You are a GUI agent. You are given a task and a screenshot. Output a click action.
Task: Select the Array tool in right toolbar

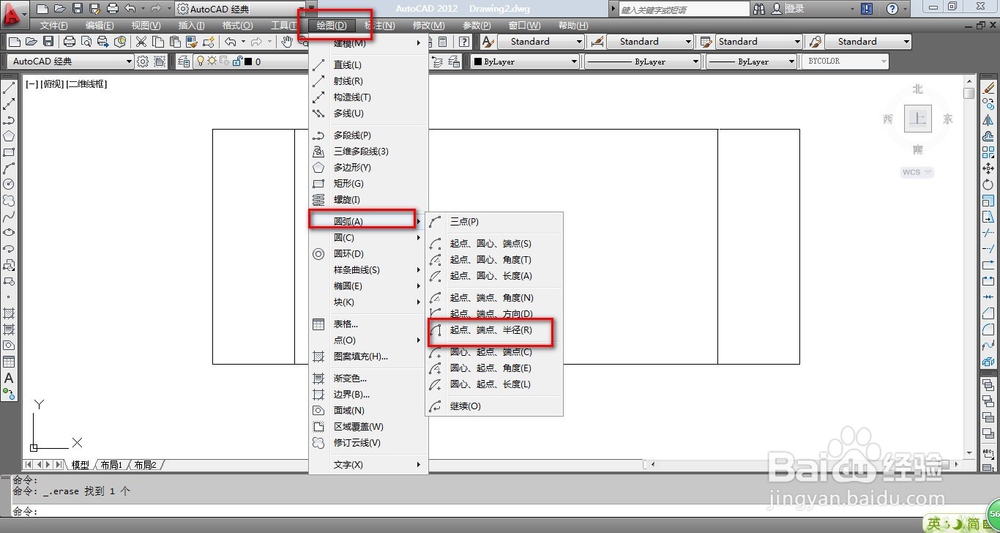[988, 152]
